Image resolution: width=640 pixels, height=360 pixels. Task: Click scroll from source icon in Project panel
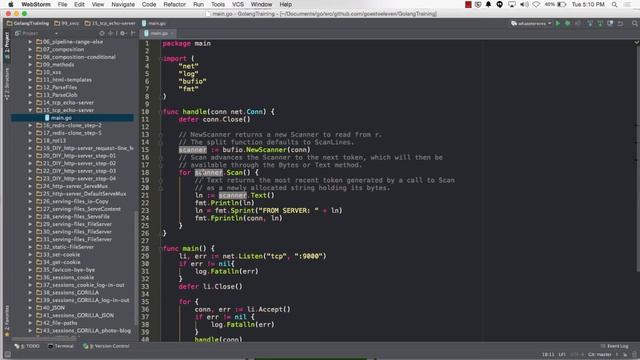pos(102,33)
